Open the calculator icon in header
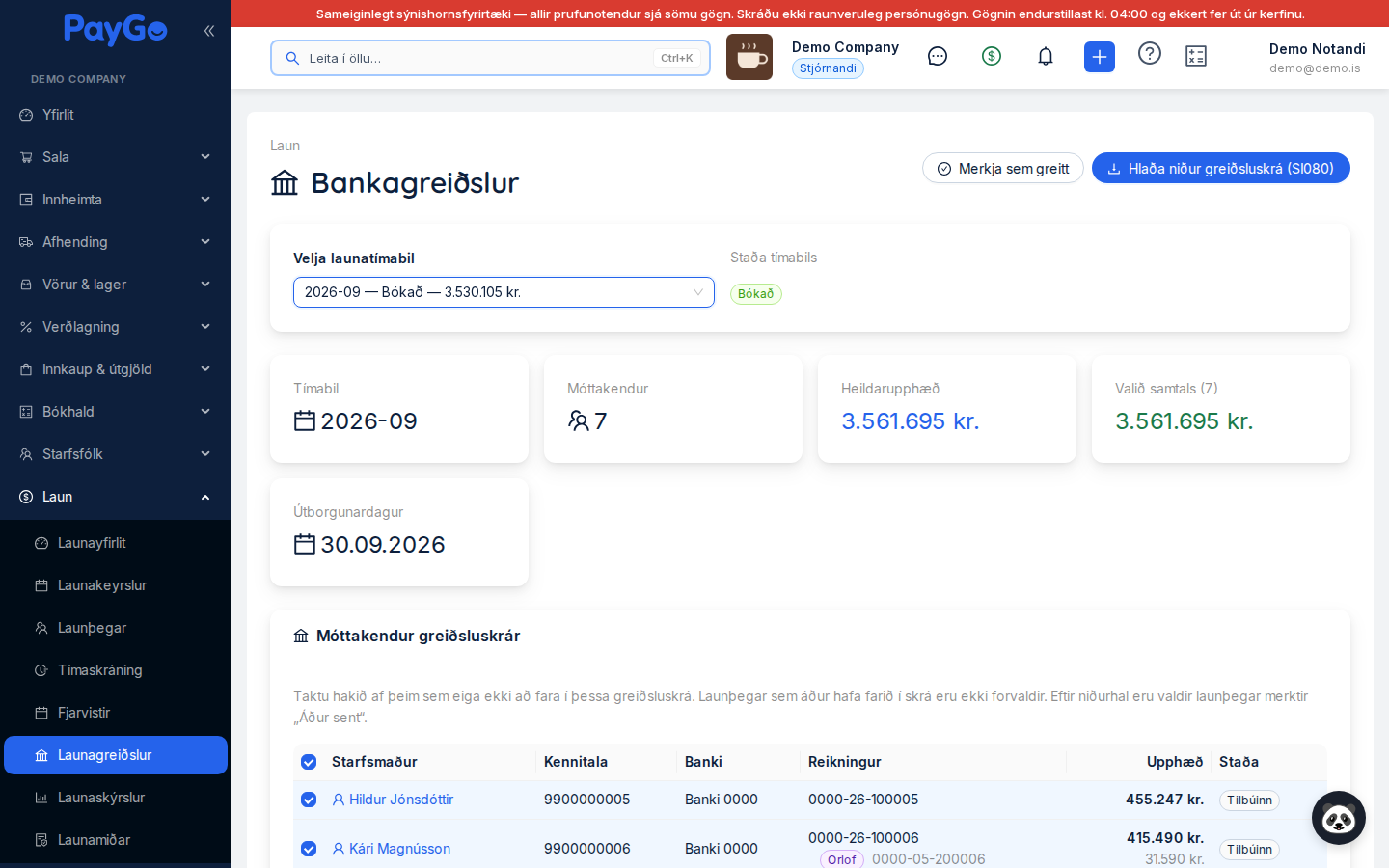 (x=1196, y=57)
